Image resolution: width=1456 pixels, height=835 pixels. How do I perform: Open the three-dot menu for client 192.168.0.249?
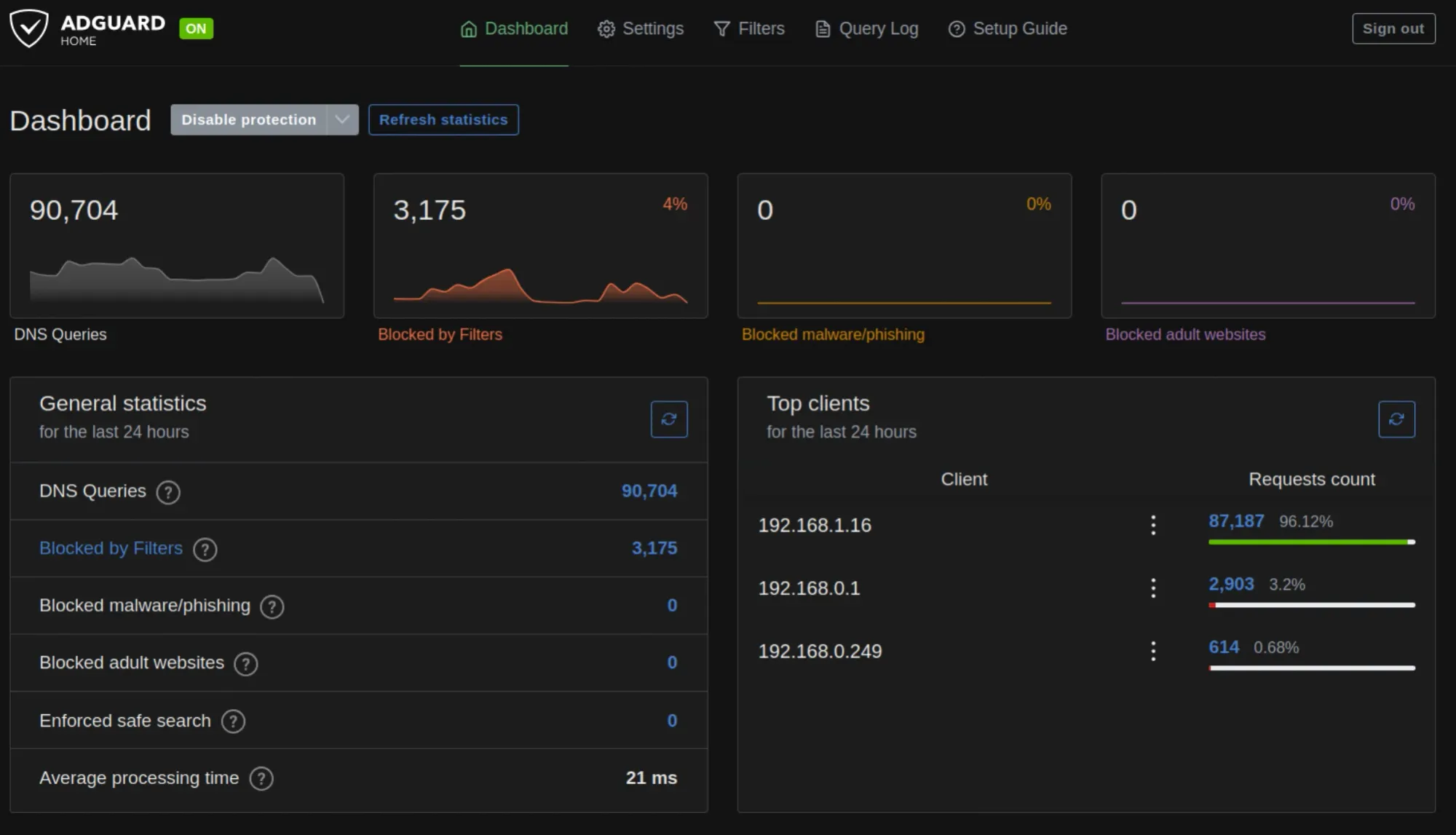click(x=1153, y=651)
